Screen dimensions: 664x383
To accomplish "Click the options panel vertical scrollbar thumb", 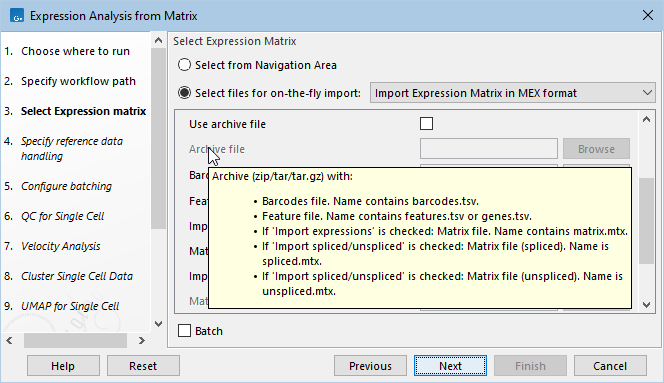I will (x=646, y=221).
